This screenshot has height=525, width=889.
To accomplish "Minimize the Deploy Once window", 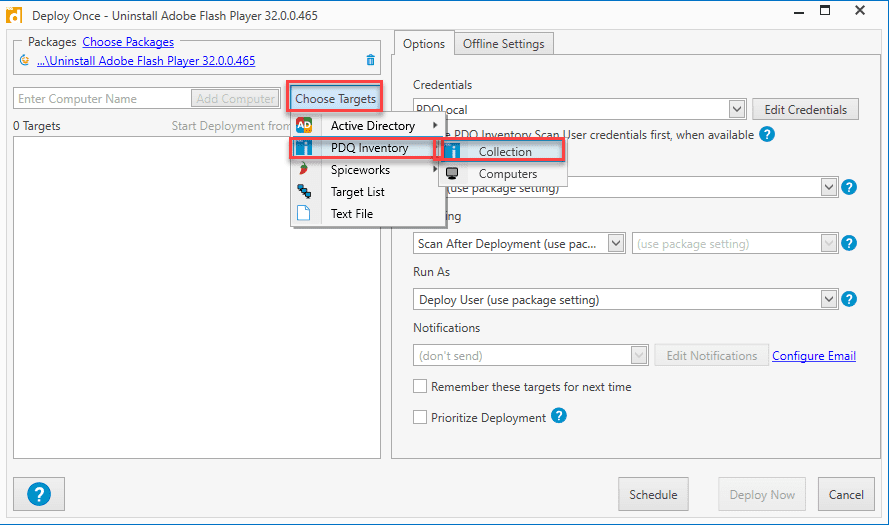I will (799, 12).
